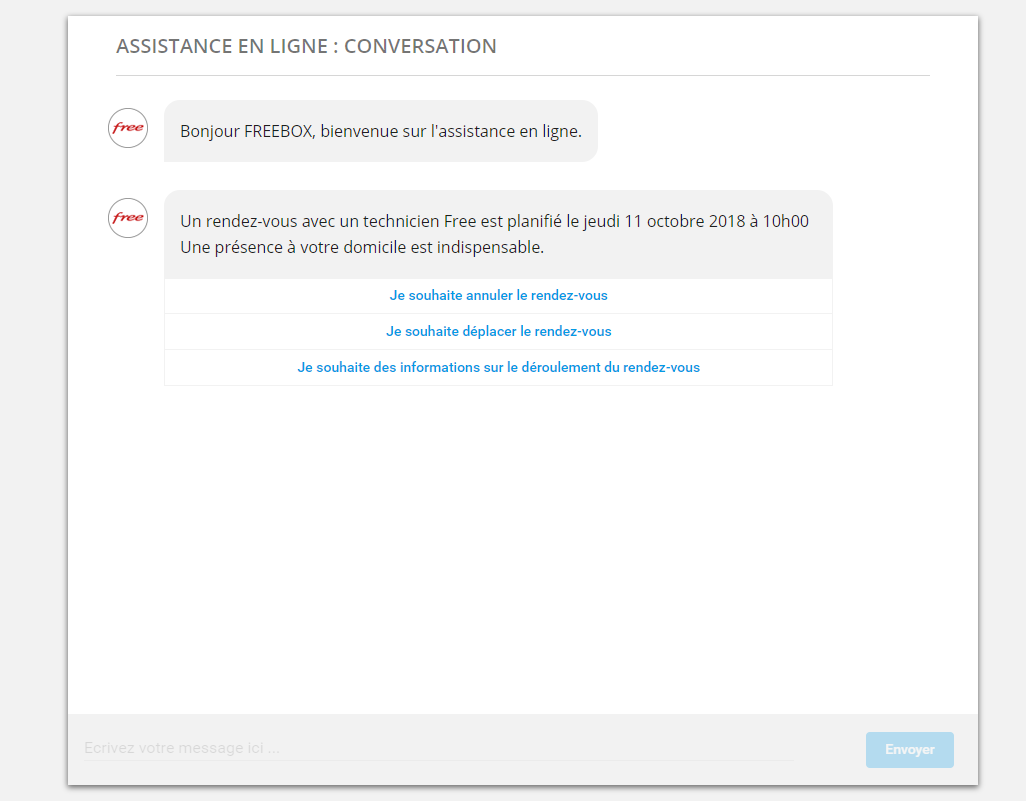Request information on the déroulement du rendez-vous
This screenshot has width=1026, height=801.
[498, 367]
